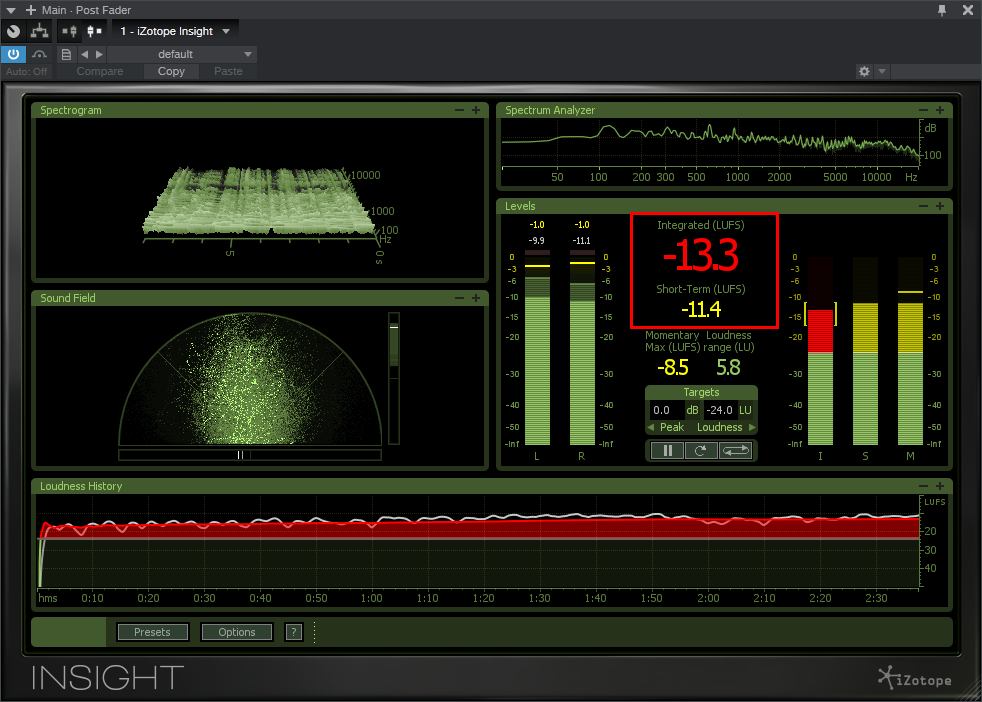
Task: Open the help question mark button
Action: coord(294,632)
